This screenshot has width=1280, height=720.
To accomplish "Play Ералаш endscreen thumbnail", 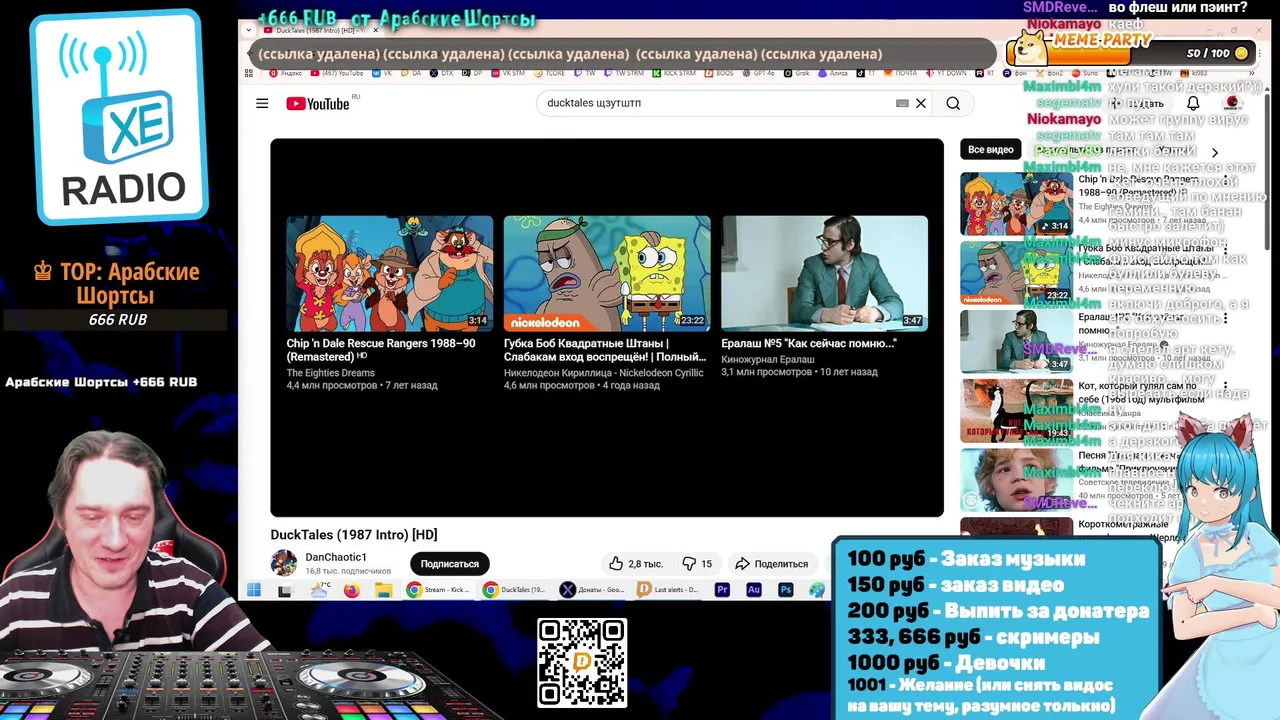I will (x=825, y=273).
